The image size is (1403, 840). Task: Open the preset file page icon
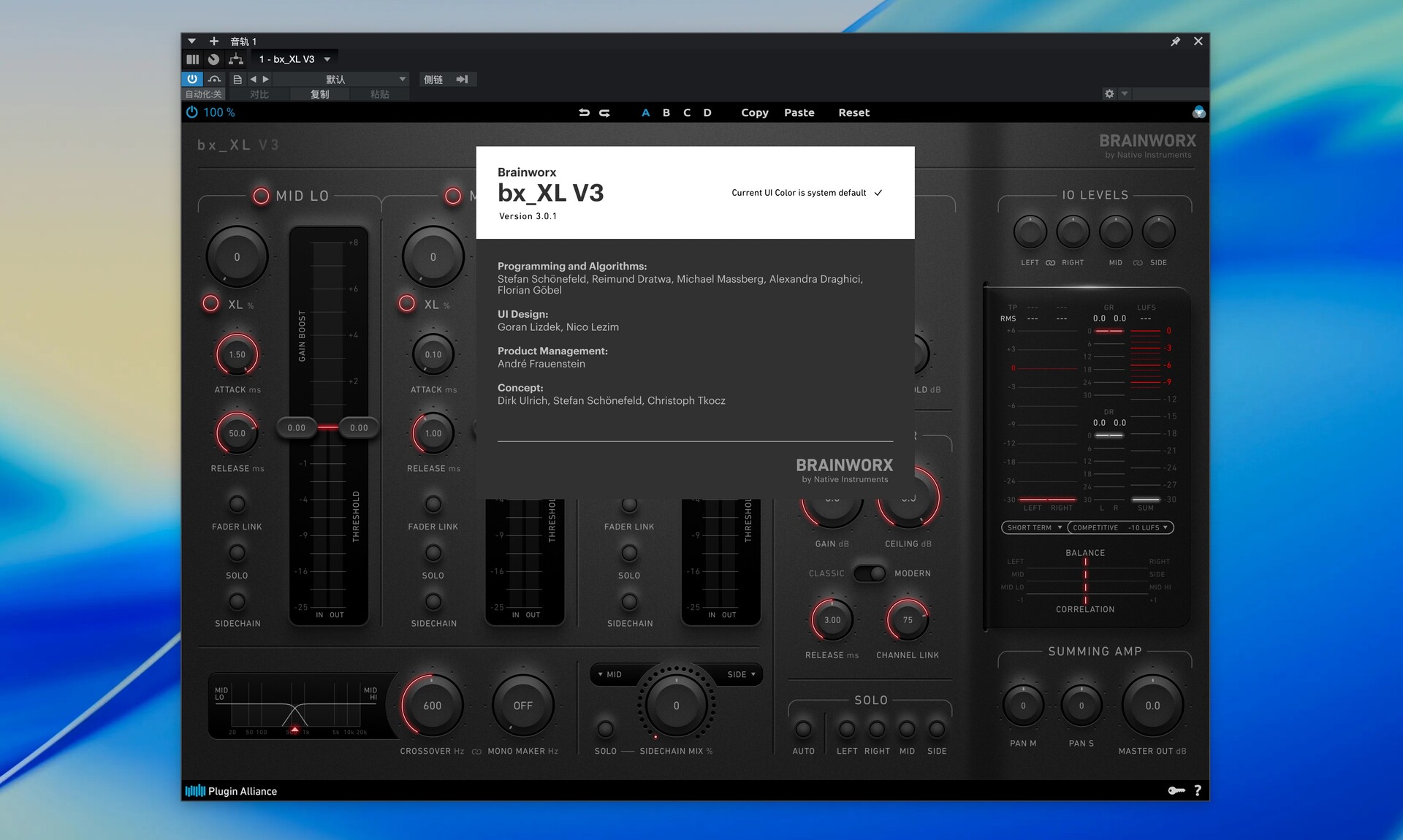click(x=237, y=79)
